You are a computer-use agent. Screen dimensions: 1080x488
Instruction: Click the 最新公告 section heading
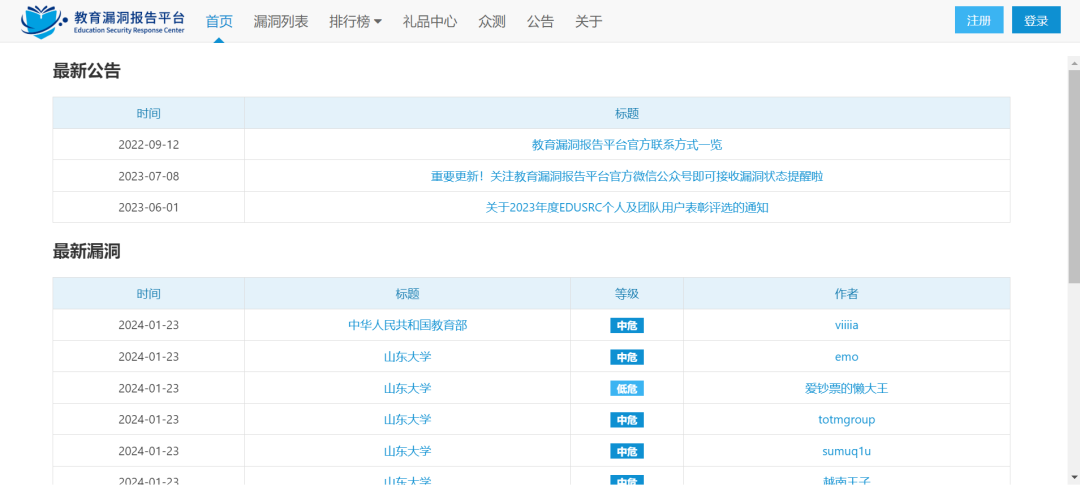click(87, 71)
